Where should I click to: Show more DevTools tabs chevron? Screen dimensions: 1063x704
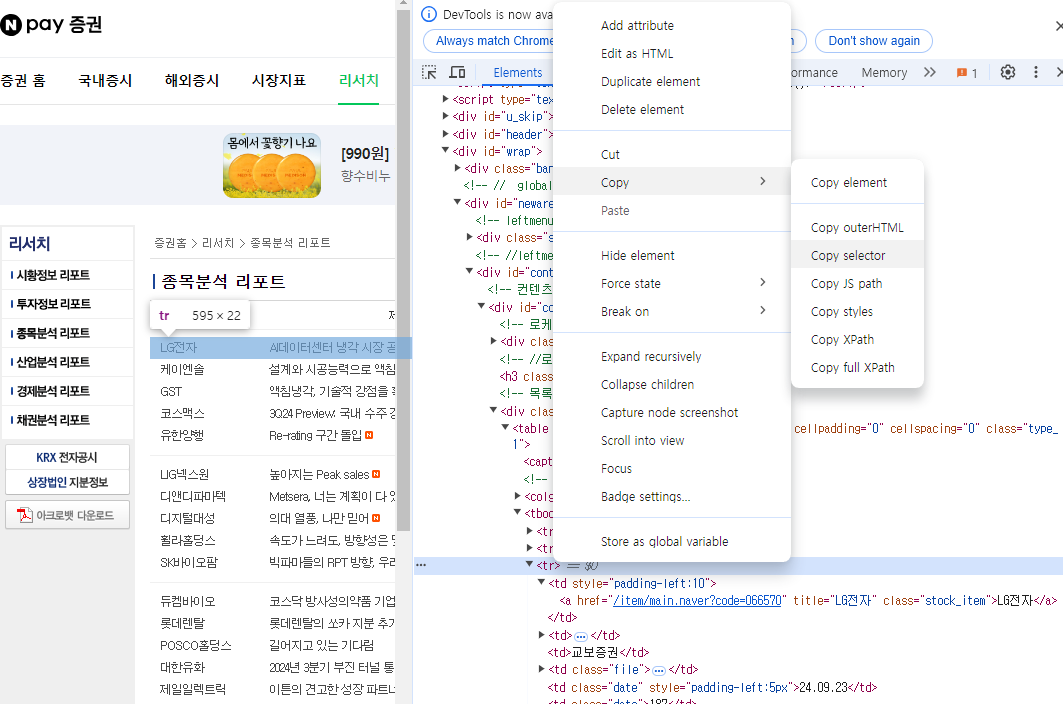click(929, 72)
